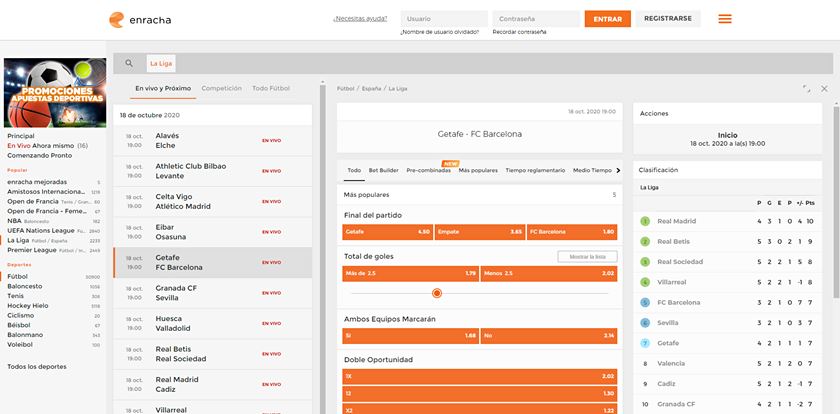Open Real Madrid vs Cadiz match
The width and height of the screenshot is (840, 414).
[213, 385]
